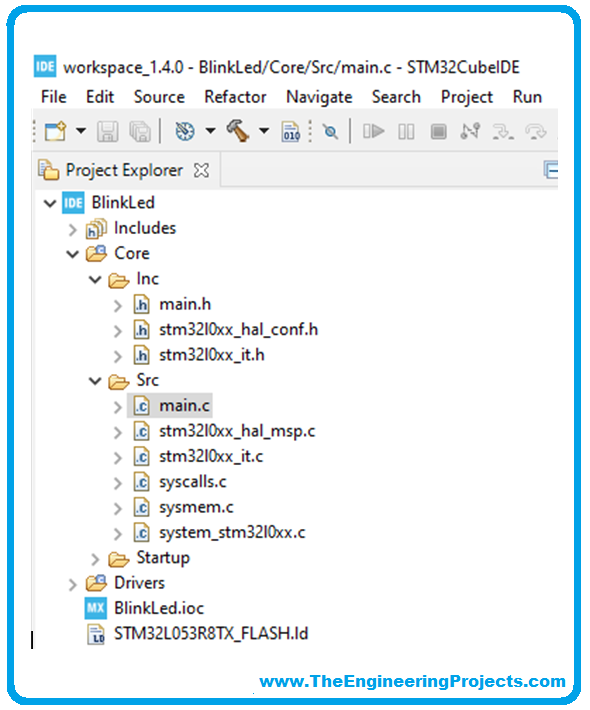
Task: Expand the sysmem.c node
Action: click(x=118, y=509)
